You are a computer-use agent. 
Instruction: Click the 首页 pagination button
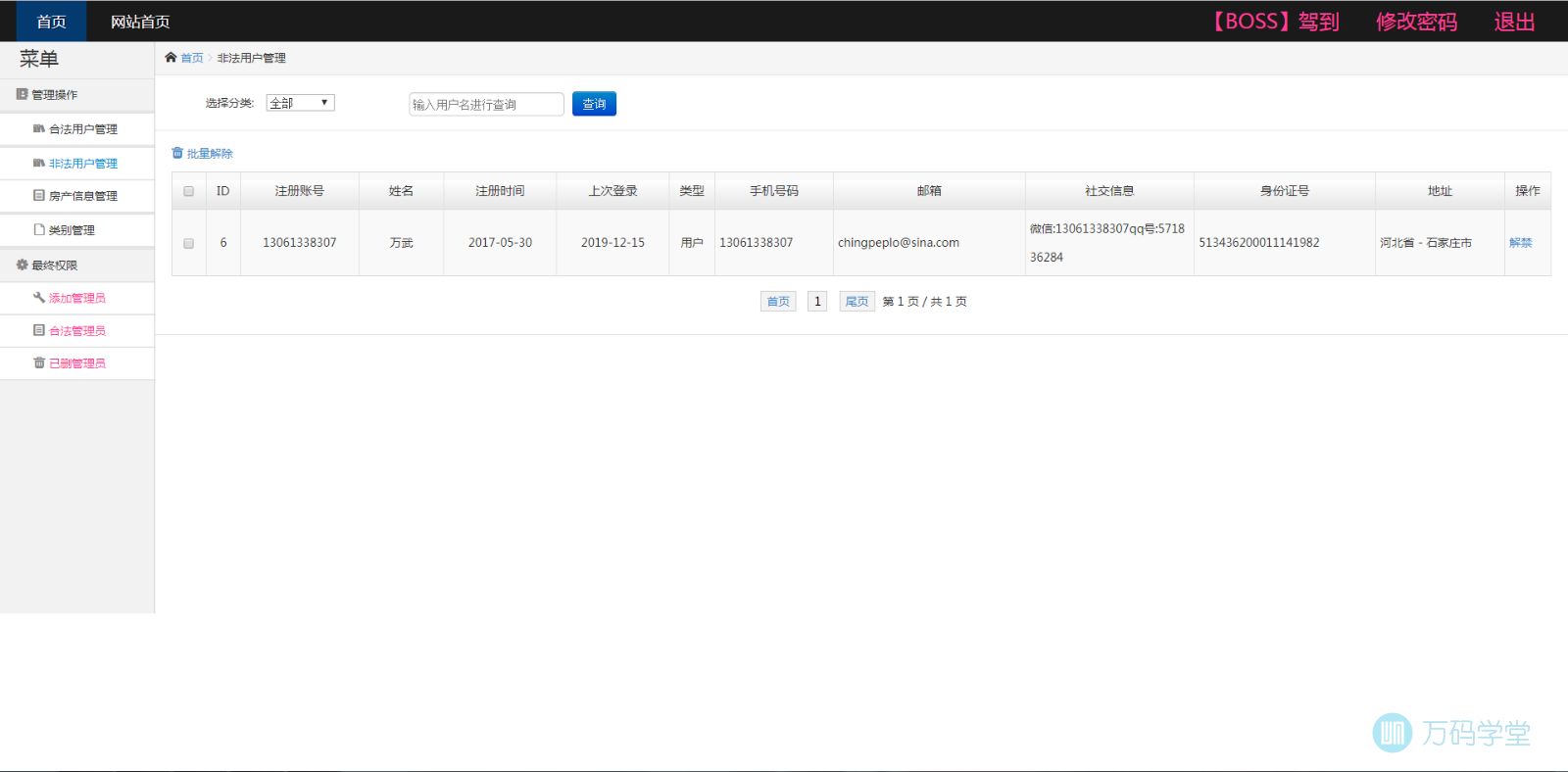pyautogui.click(x=778, y=302)
